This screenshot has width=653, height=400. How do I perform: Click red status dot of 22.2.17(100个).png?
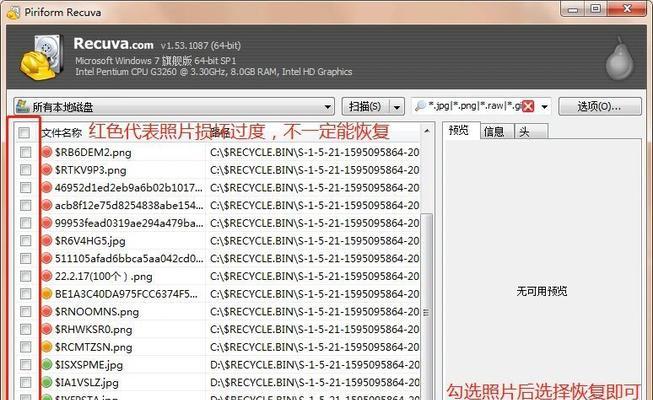coord(47,276)
